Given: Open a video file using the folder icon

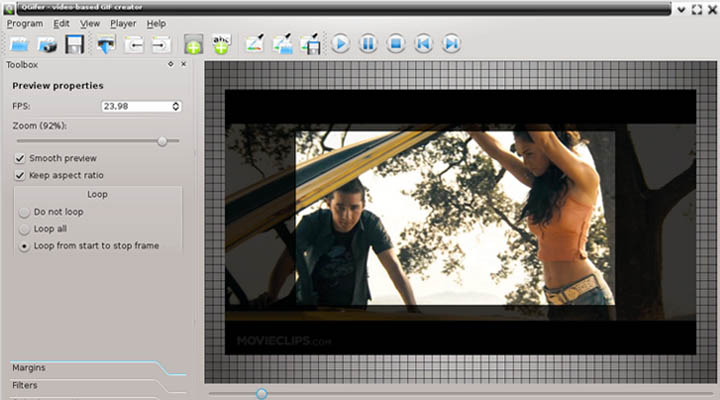Looking at the screenshot, I should pos(19,45).
